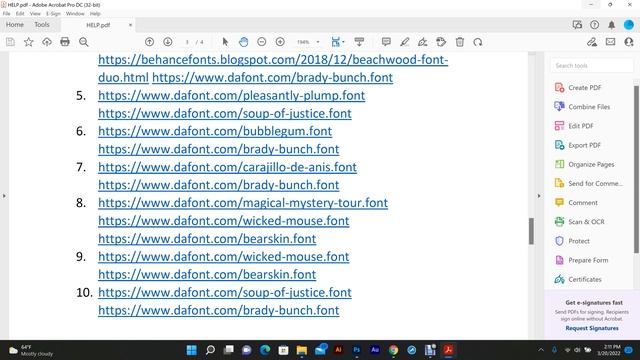
Task: Star the HELP.pdf document
Action: click(x=29, y=42)
